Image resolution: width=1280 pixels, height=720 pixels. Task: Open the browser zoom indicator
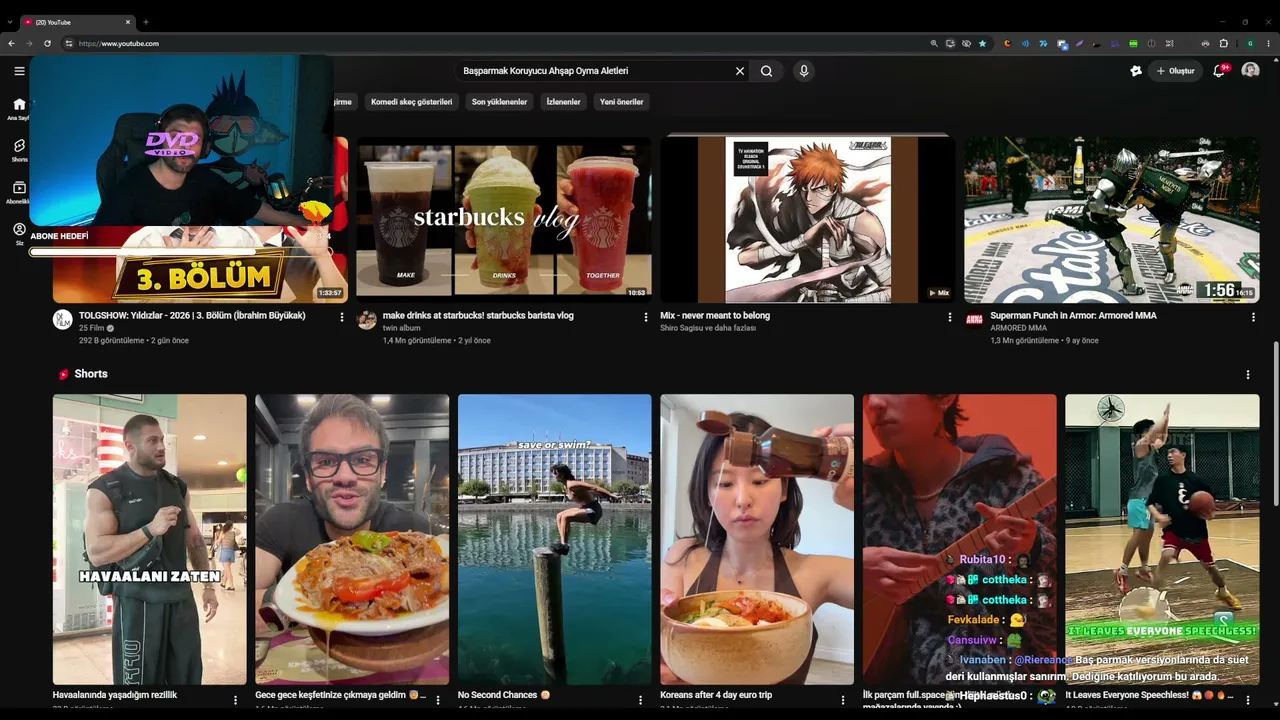pos(934,44)
